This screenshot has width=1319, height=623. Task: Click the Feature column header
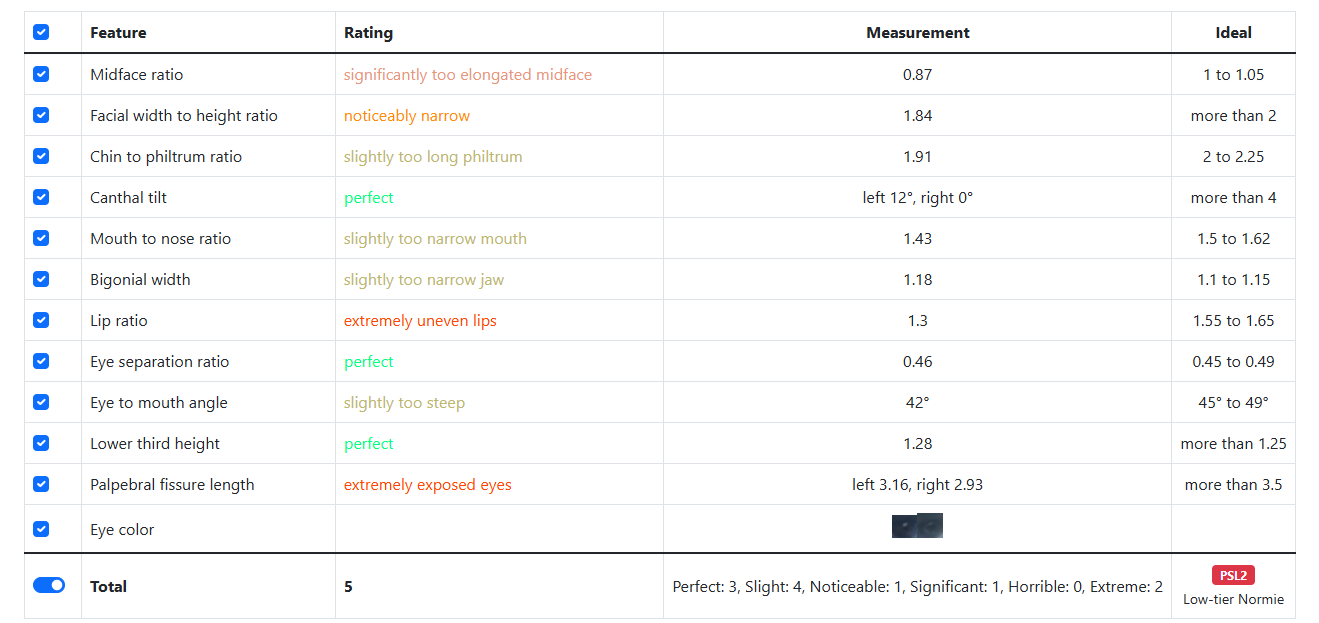[118, 33]
